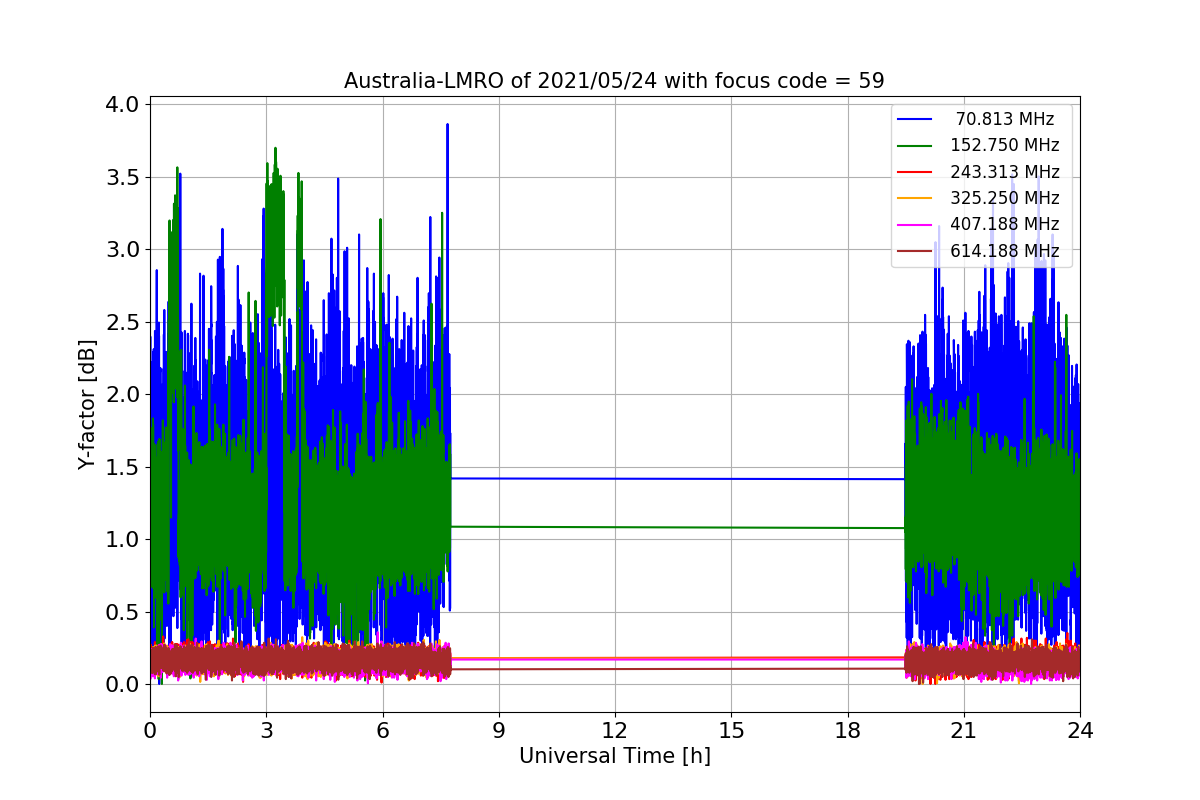
Task: Select the 407.188 MHz legend label
Action: 1005,224
